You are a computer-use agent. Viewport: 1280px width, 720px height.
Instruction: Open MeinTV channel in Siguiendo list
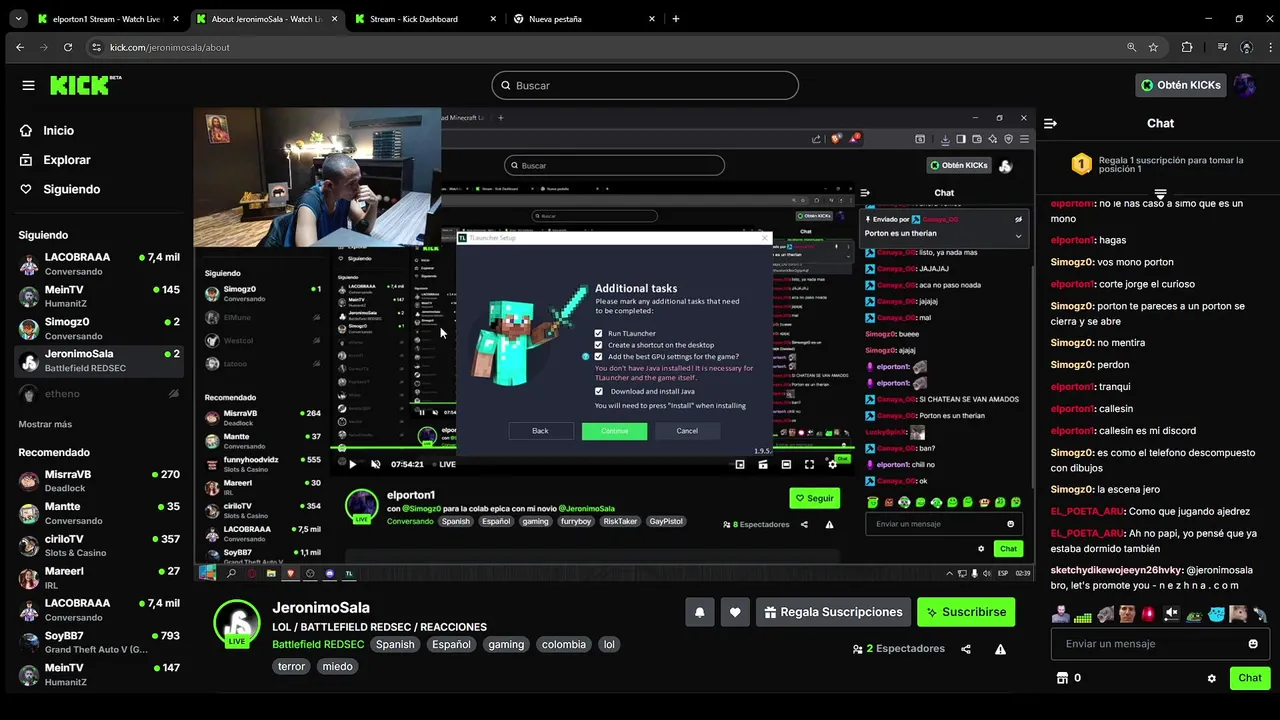(x=99, y=296)
